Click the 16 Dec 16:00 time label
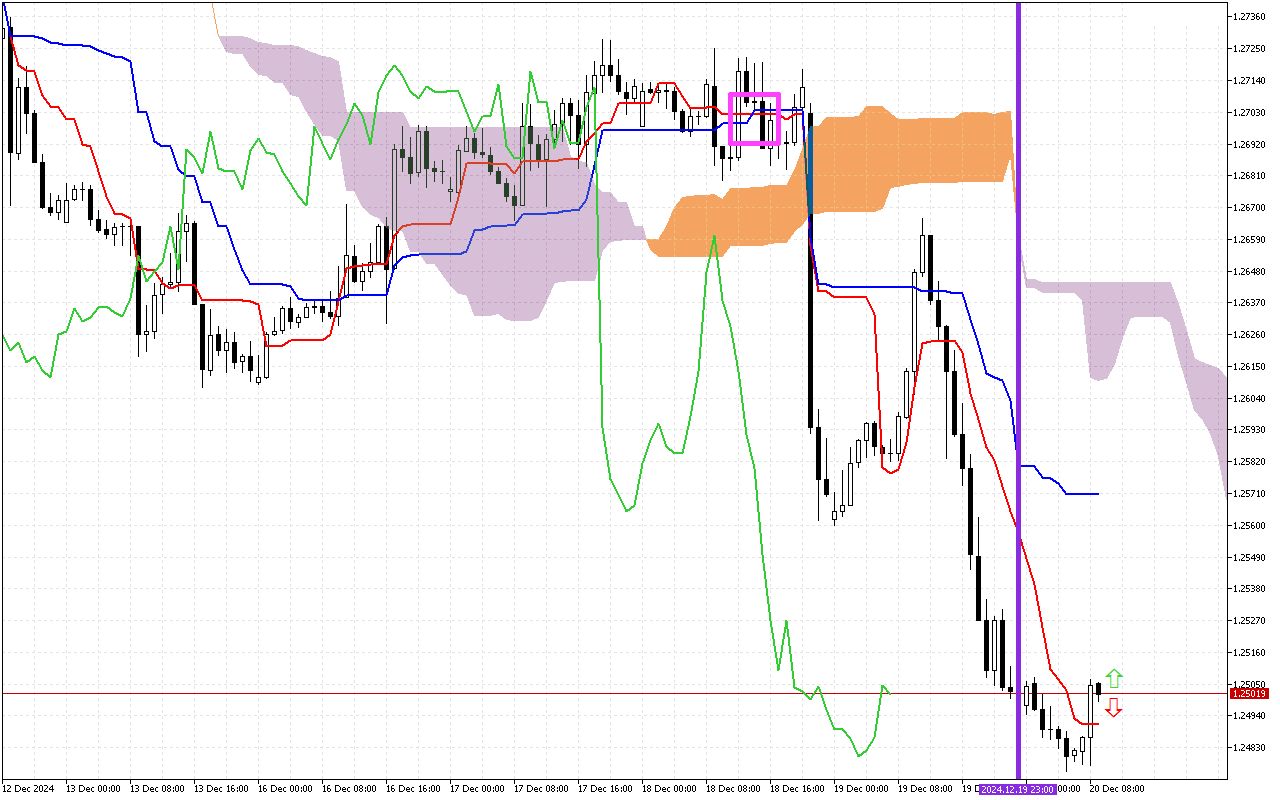This screenshot has height=800, width=1280. [413, 788]
